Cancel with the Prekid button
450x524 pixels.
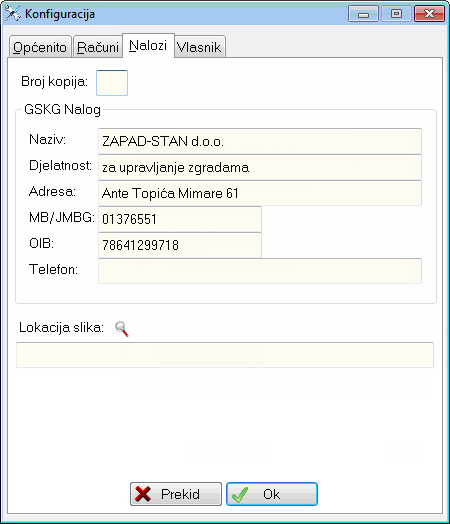click(x=176, y=494)
